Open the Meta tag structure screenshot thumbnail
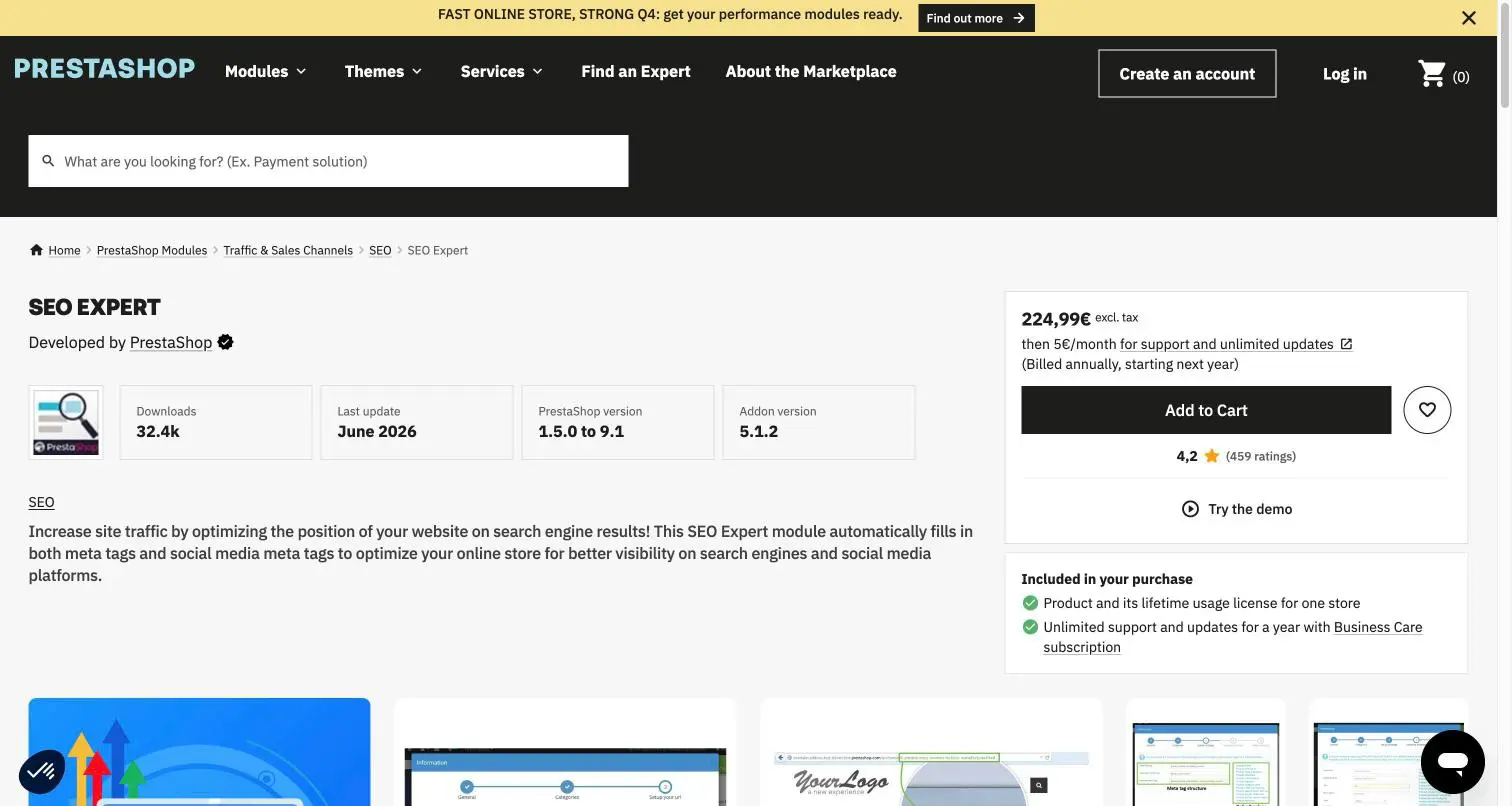This screenshot has height=806, width=1512. pos(1206,752)
